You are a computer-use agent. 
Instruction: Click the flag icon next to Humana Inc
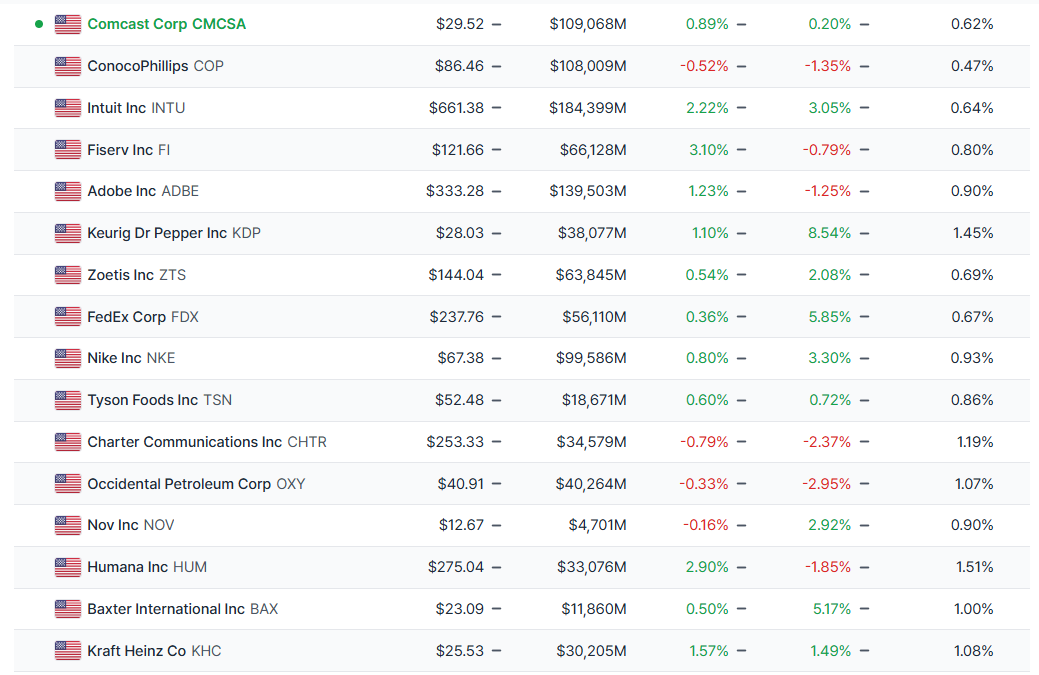tap(68, 567)
